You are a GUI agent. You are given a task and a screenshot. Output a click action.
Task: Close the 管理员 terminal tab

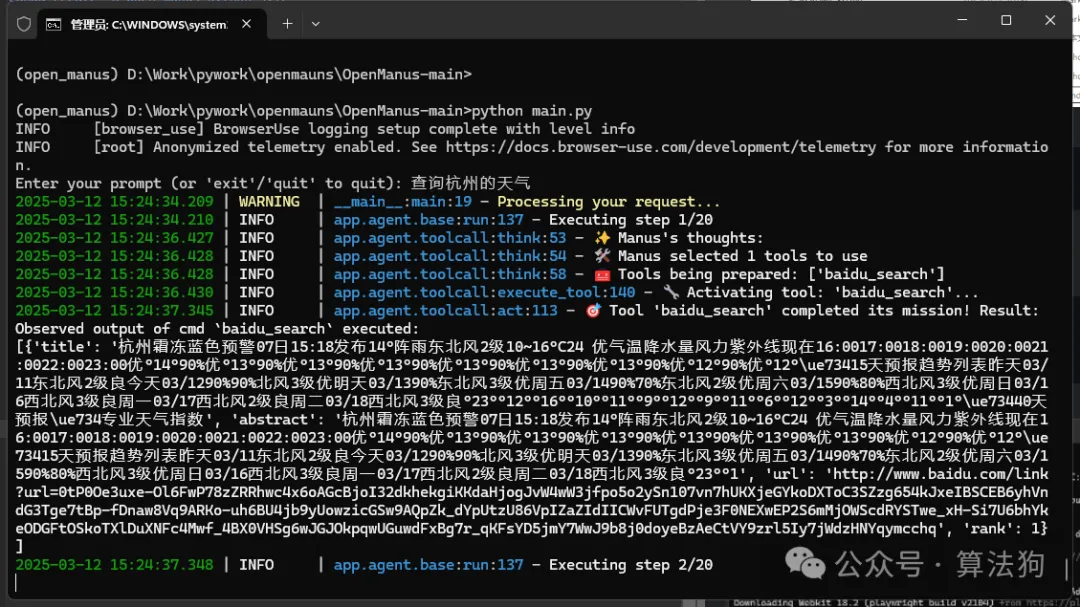246,24
